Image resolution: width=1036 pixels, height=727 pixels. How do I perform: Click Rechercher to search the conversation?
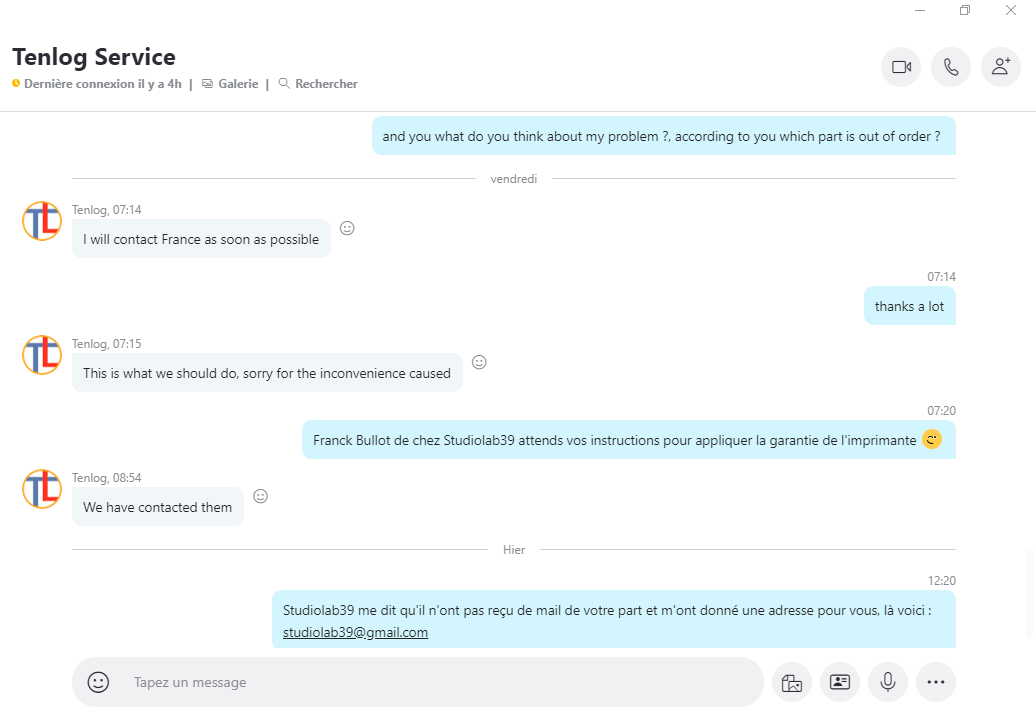[318, 84]
